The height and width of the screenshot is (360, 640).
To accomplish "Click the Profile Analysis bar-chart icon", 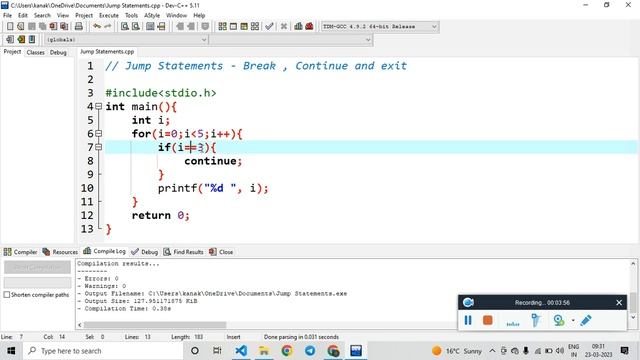I will (298, 27).
